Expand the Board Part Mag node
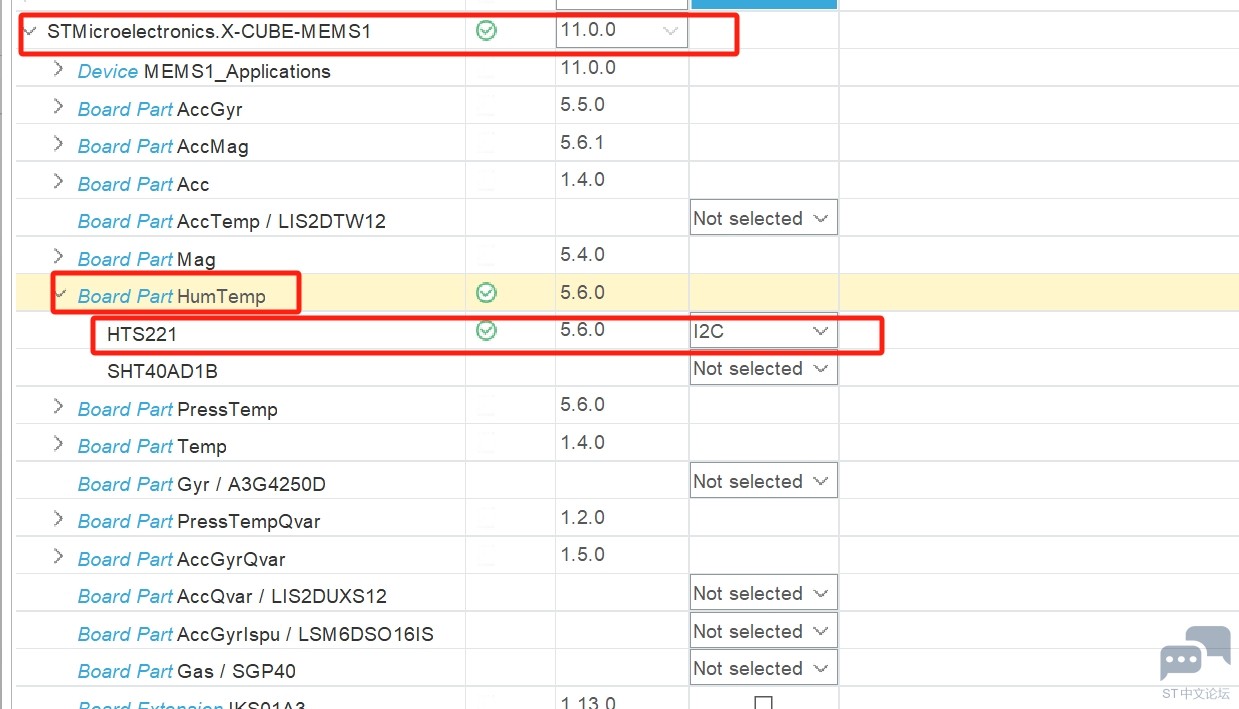 (x=58, y=258)
